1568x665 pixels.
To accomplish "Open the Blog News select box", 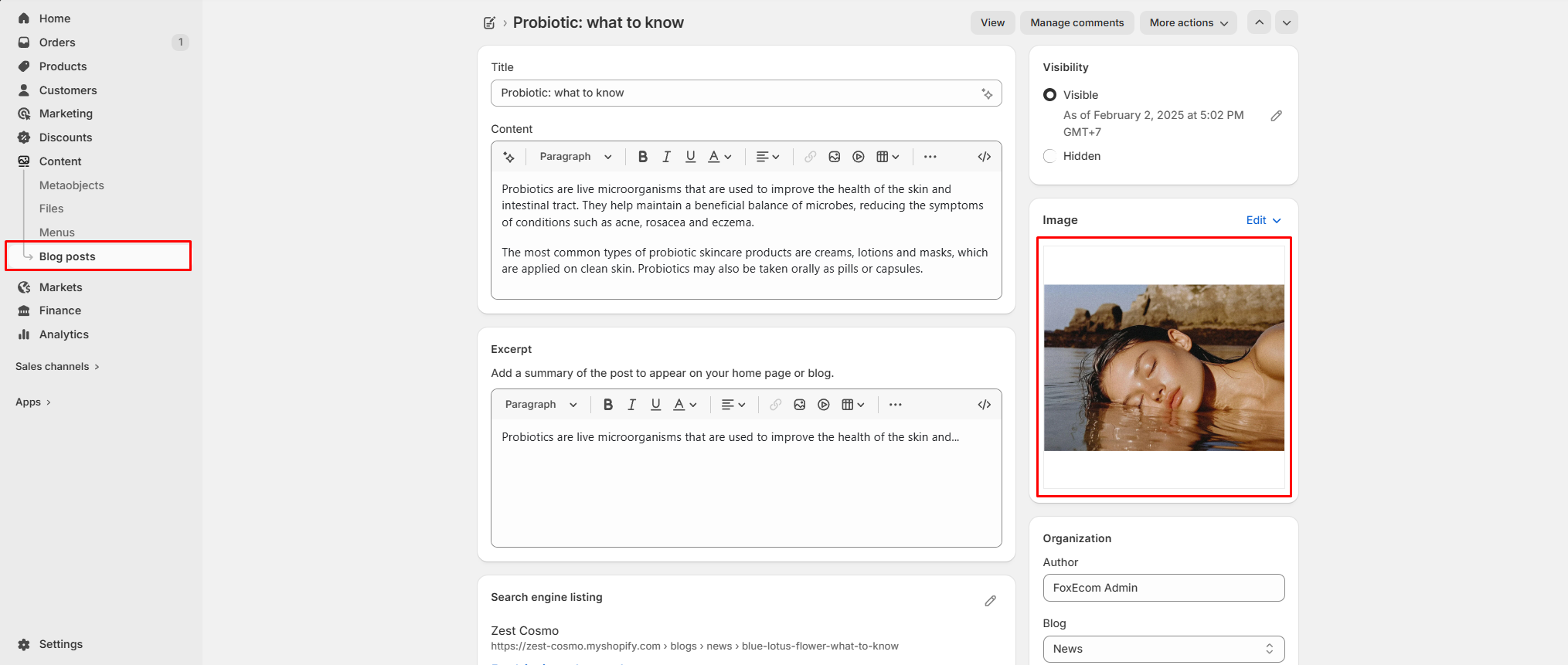I will pyautogui.click(x=1163, y=649).
